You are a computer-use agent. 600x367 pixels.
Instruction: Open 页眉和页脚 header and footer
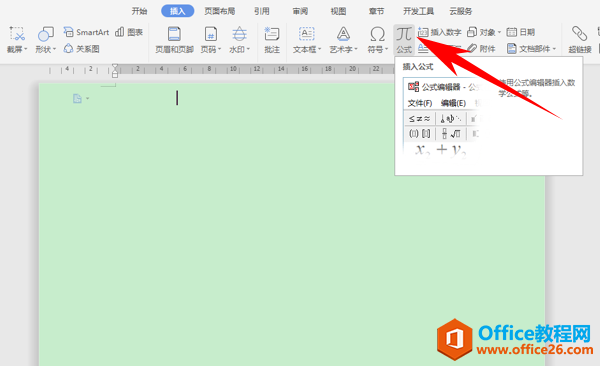pos(174,39)
